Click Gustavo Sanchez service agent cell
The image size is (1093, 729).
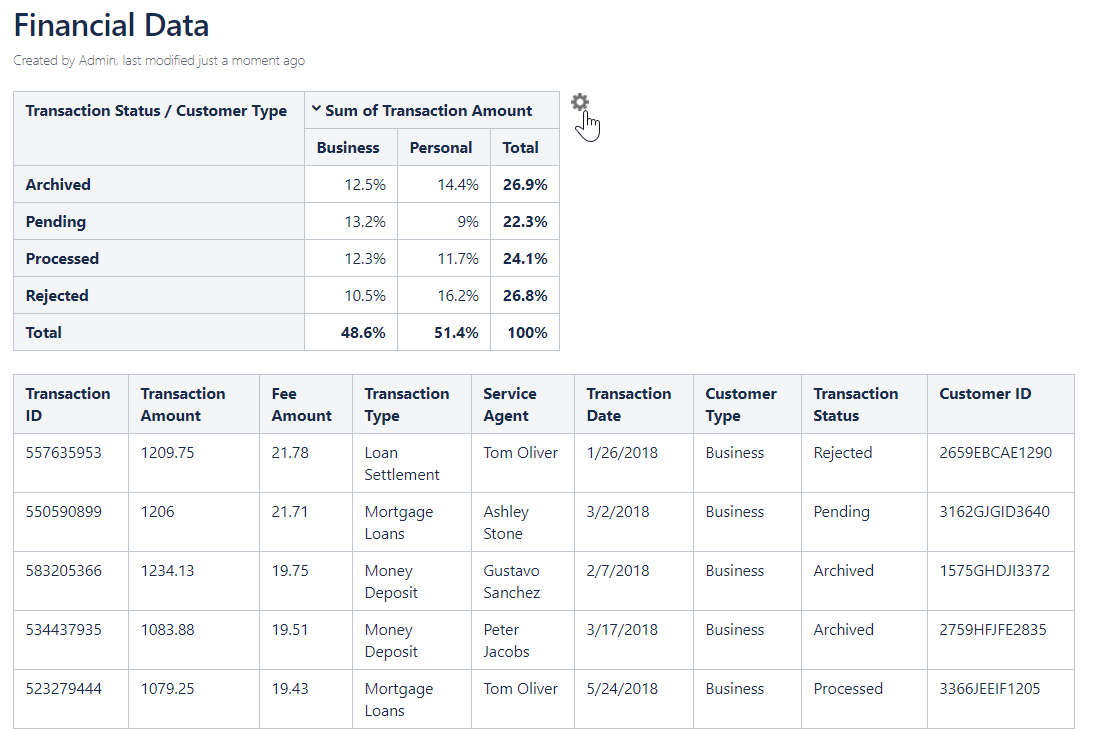512,581
